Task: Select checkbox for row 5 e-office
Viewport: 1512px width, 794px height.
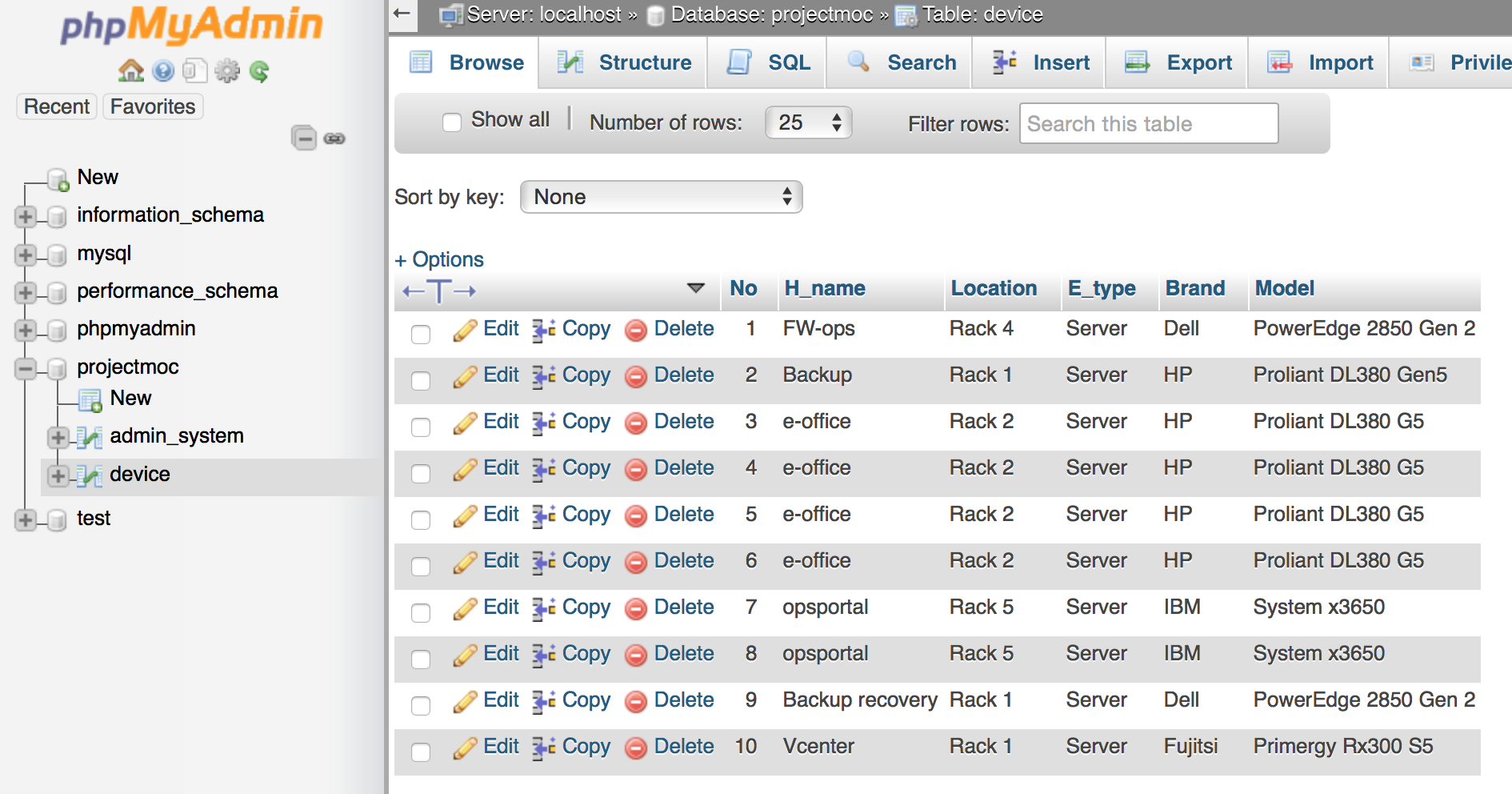Action: click(x=421, y=520)
